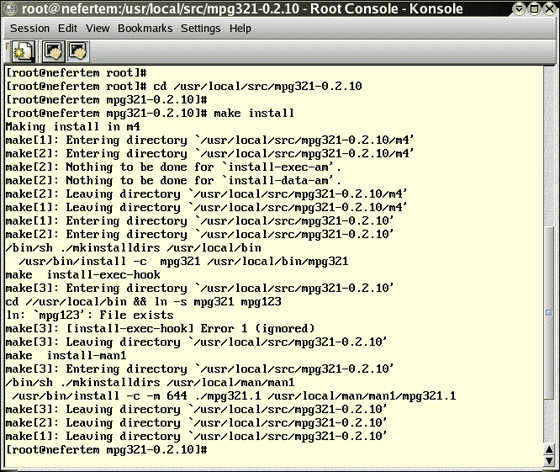Open the Bookmarks menu

click(145, 28)
